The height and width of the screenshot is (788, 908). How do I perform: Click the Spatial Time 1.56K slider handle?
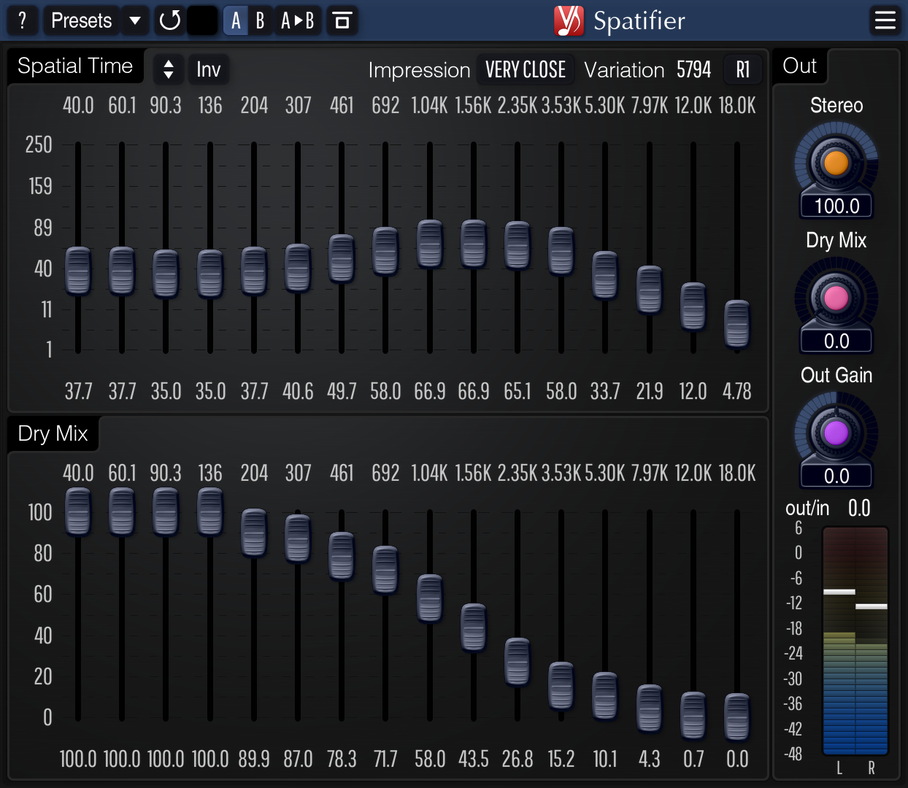474,243
